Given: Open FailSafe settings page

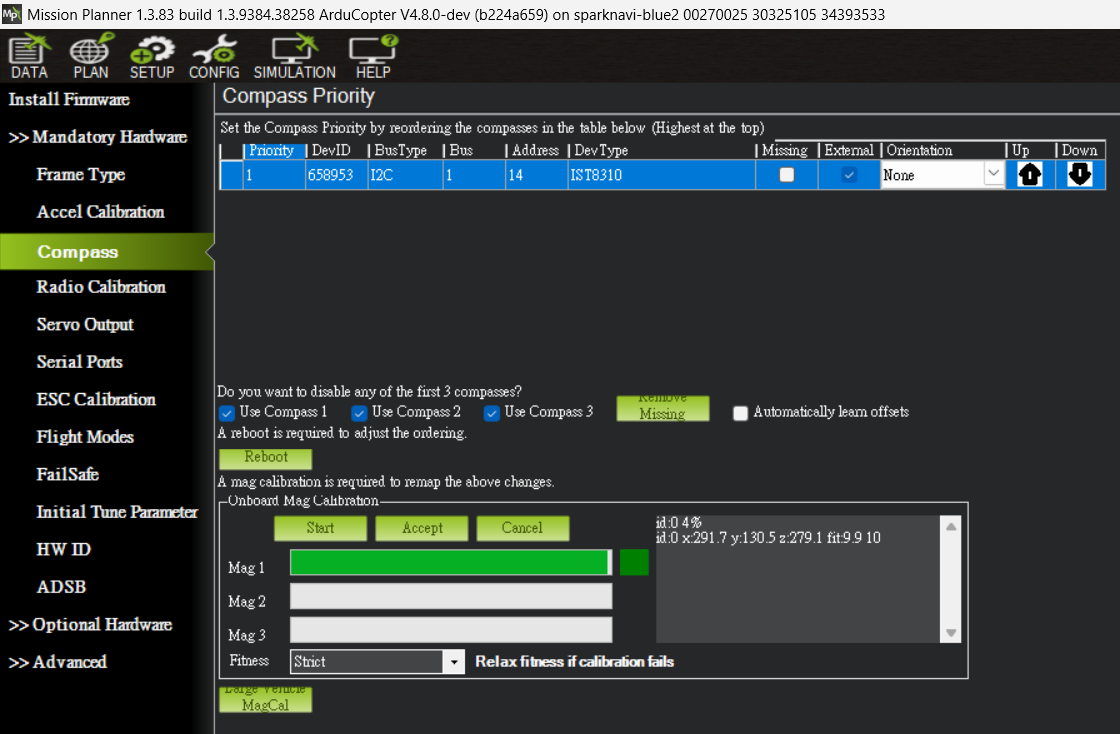Looking at the screenshot, I should click(68, 474).
